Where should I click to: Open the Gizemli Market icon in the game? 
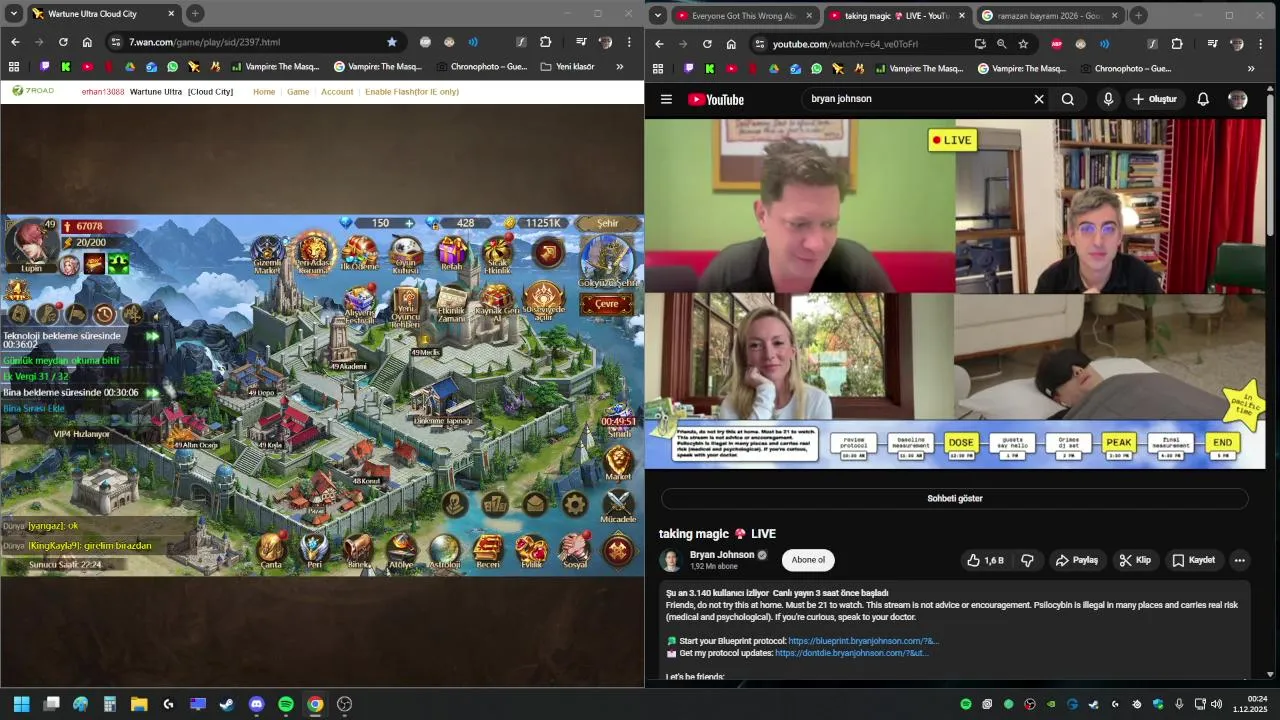pos(267,254)
